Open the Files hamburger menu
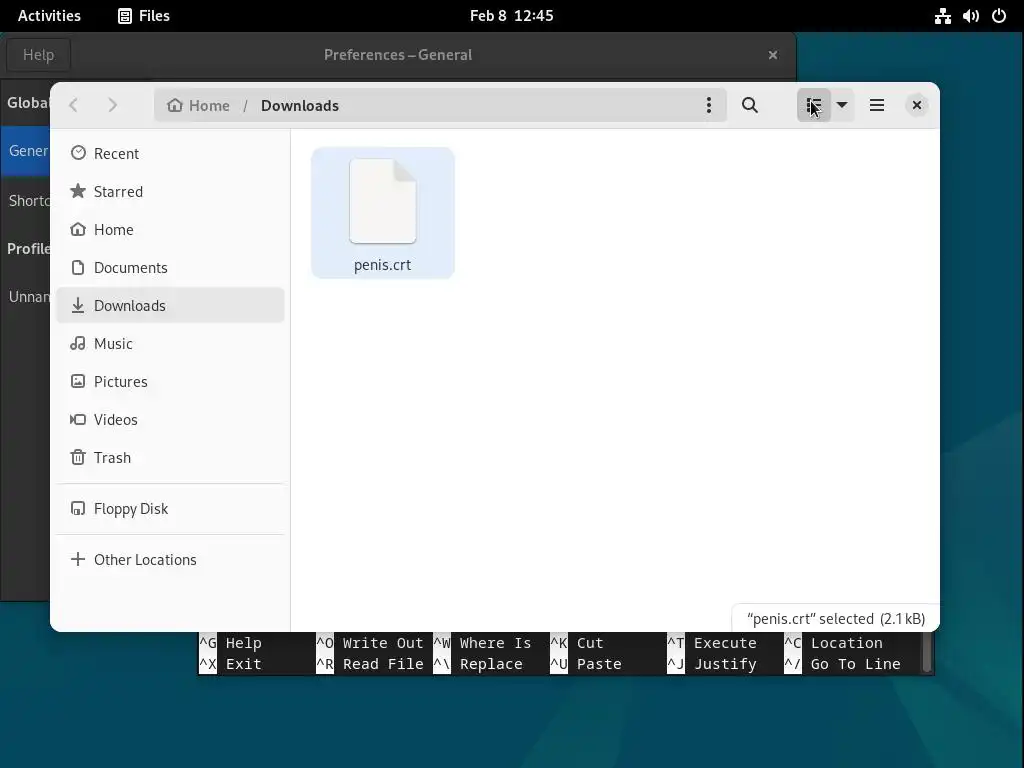 (876, 105)
